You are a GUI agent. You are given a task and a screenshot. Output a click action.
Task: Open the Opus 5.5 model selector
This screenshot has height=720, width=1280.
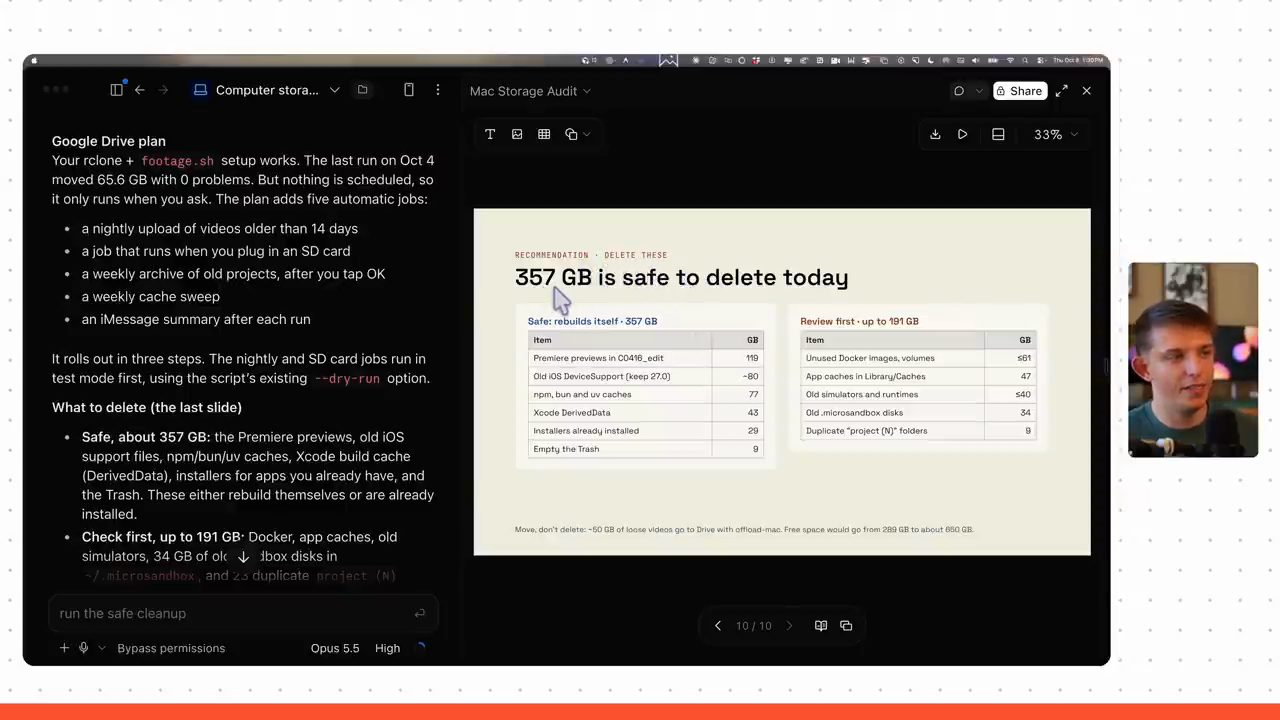[335, 648]
